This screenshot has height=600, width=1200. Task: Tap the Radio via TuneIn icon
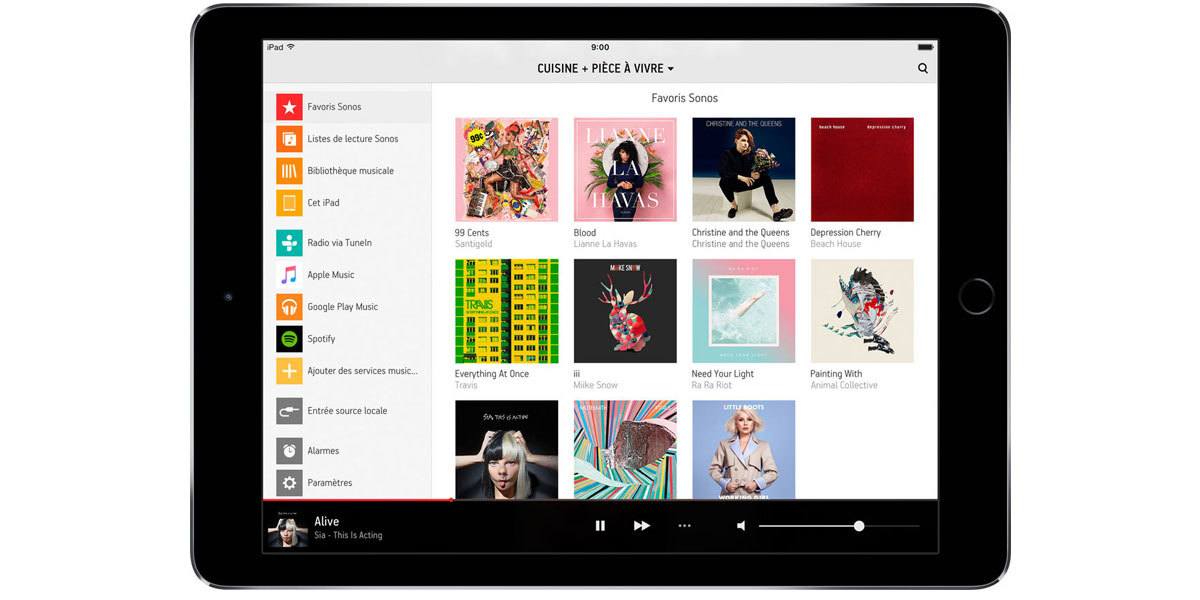[289, 243]
